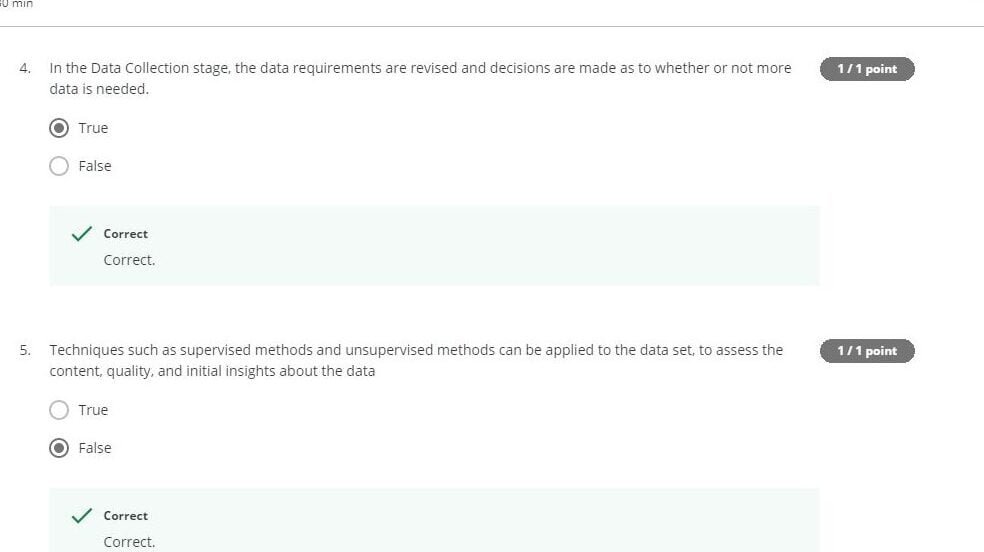Screen dimensions: 984x552
Task: Click the bold Correct heading under question 4
Action: point(126,234)
